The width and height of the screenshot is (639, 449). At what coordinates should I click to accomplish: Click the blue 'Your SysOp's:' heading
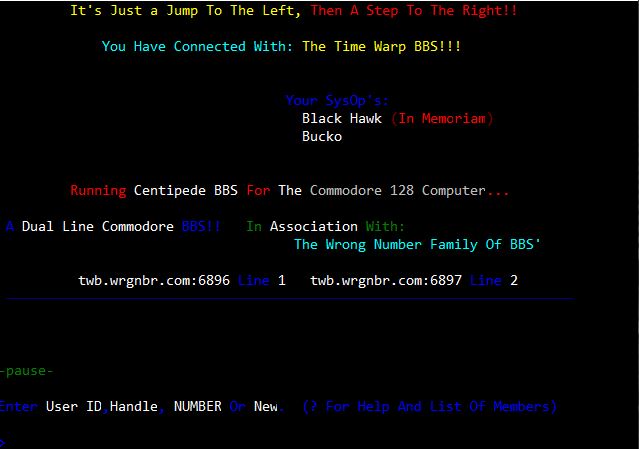[x=337, y=100]
